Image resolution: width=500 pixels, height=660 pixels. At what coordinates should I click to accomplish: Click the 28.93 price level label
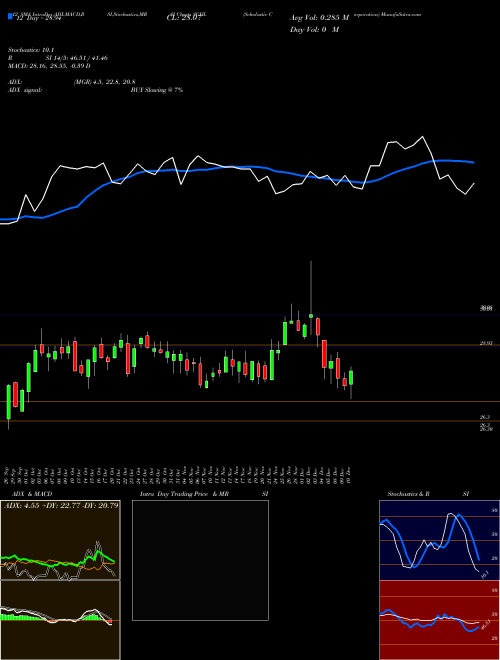(486, 343)
